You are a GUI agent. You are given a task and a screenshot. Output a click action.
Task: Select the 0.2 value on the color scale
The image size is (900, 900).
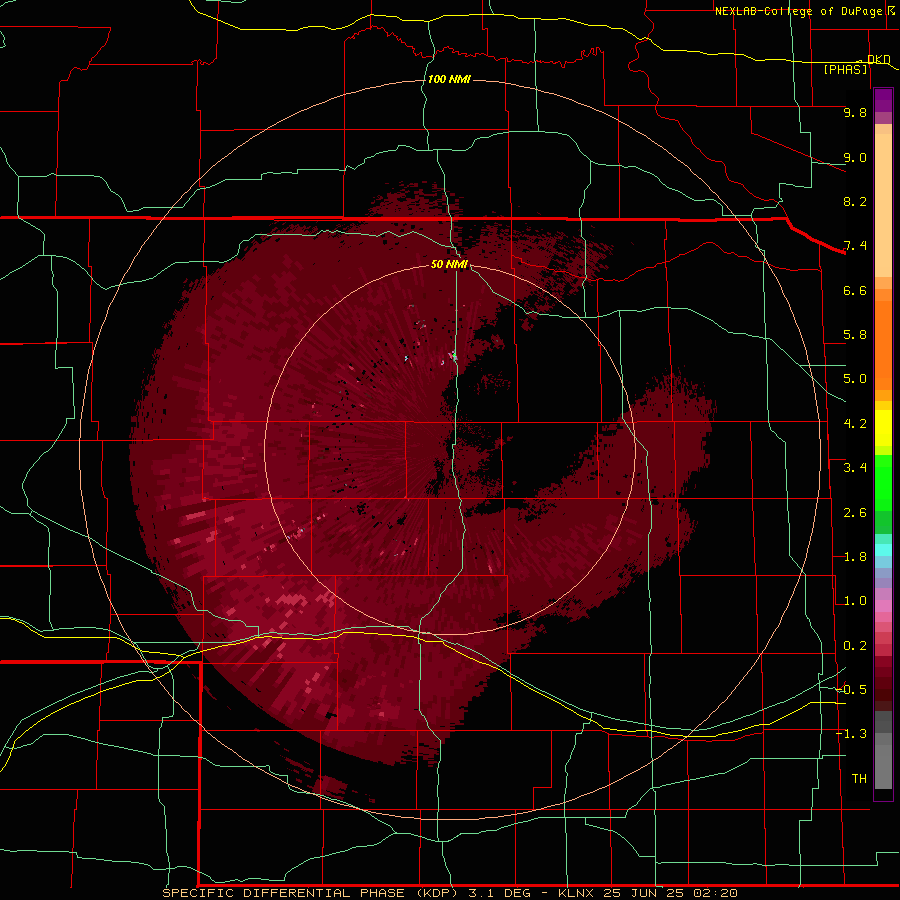(x=855, y=646)
